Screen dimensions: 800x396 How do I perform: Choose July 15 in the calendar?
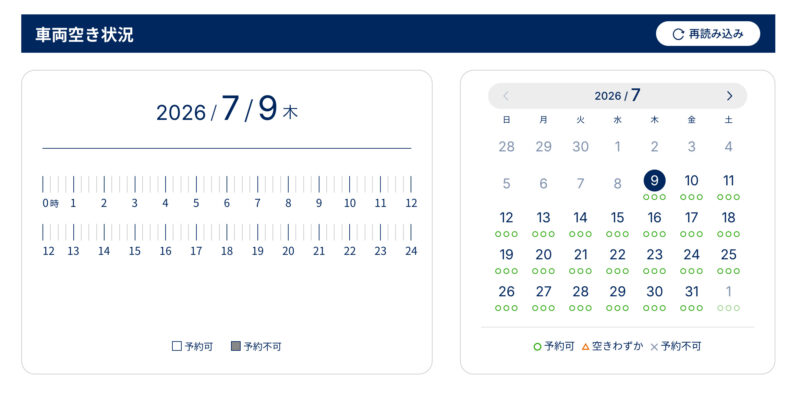(617, 218)
